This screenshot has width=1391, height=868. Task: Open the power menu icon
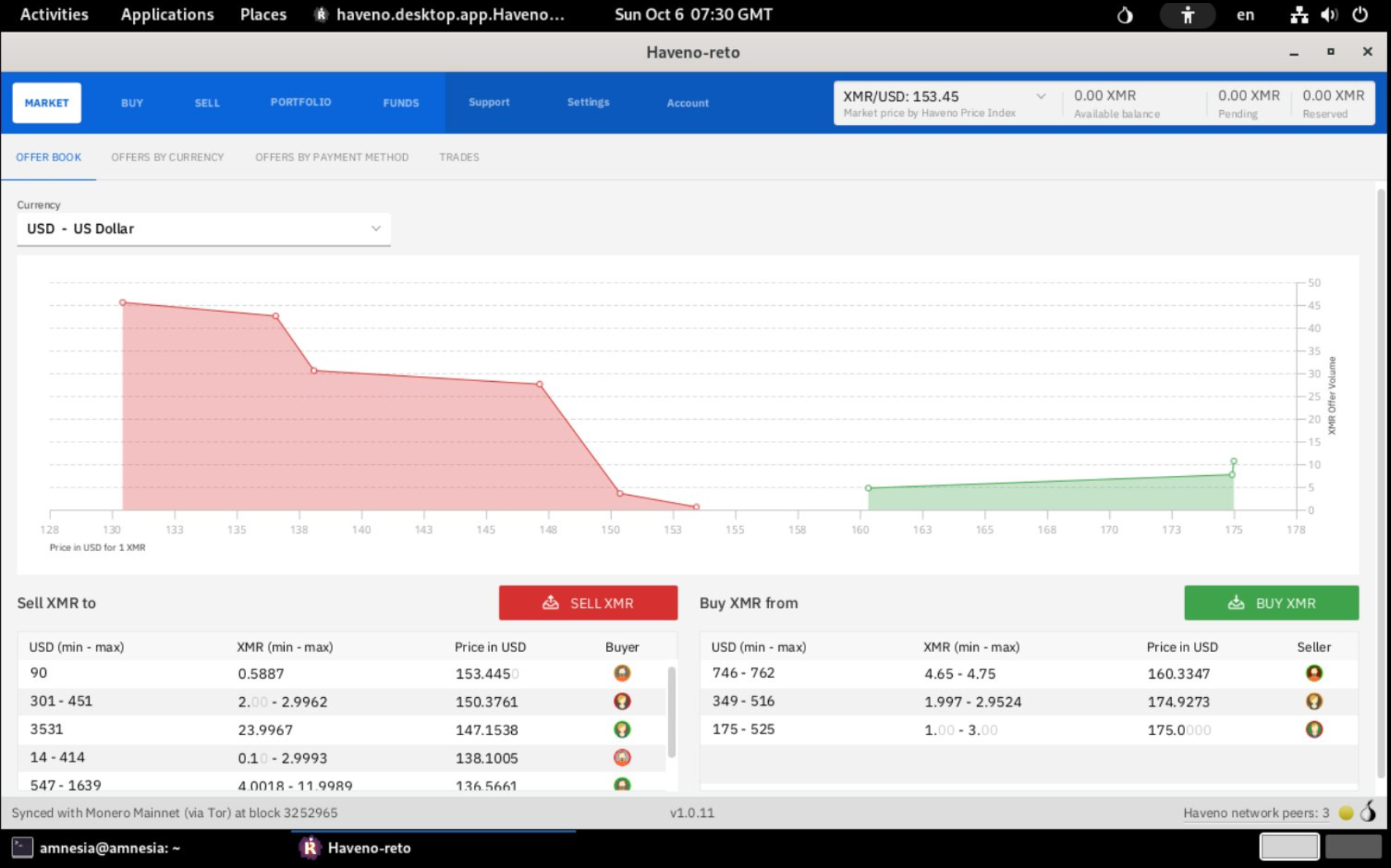tap(1360, 15)
